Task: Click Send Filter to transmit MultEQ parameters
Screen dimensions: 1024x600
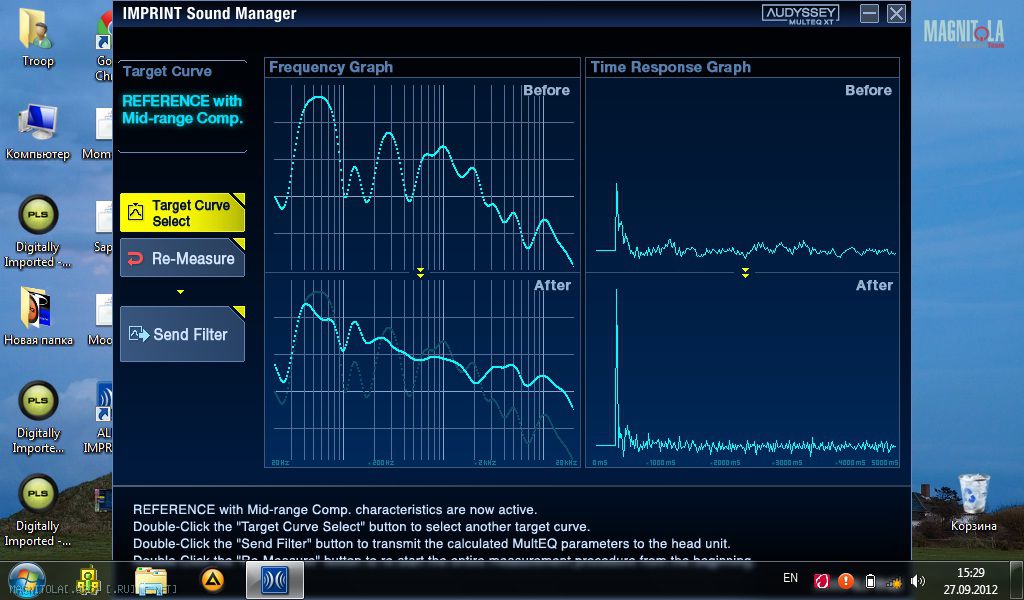Action: tap(182, 334)
